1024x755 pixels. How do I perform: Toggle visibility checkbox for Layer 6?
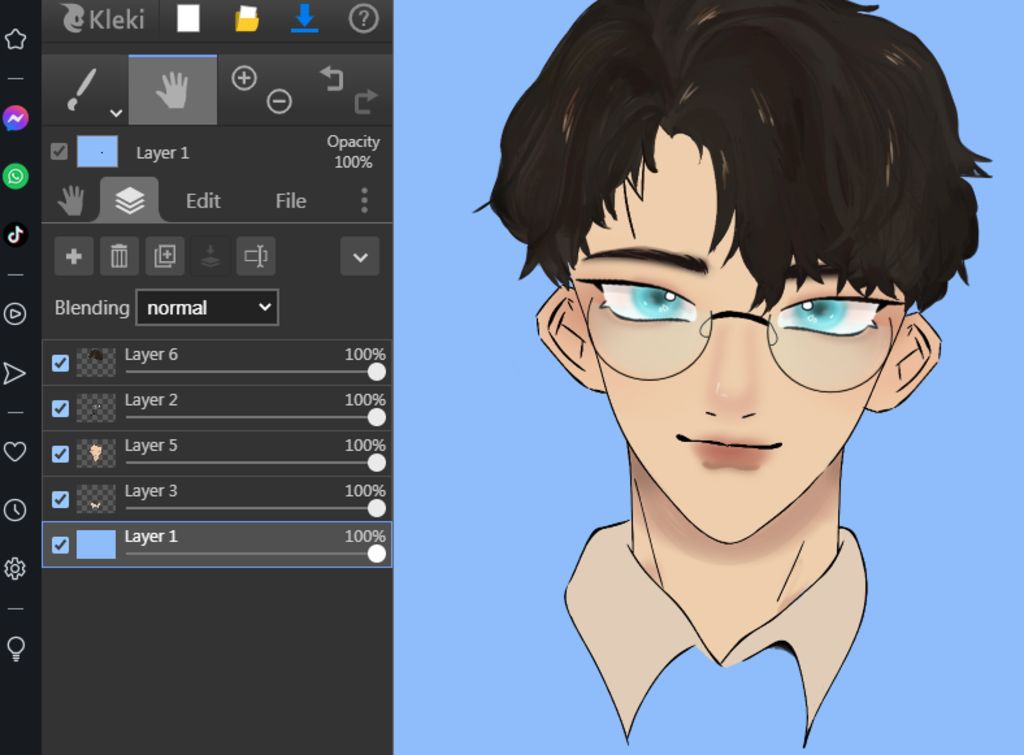pyautogui.click(x=60, y=363)
